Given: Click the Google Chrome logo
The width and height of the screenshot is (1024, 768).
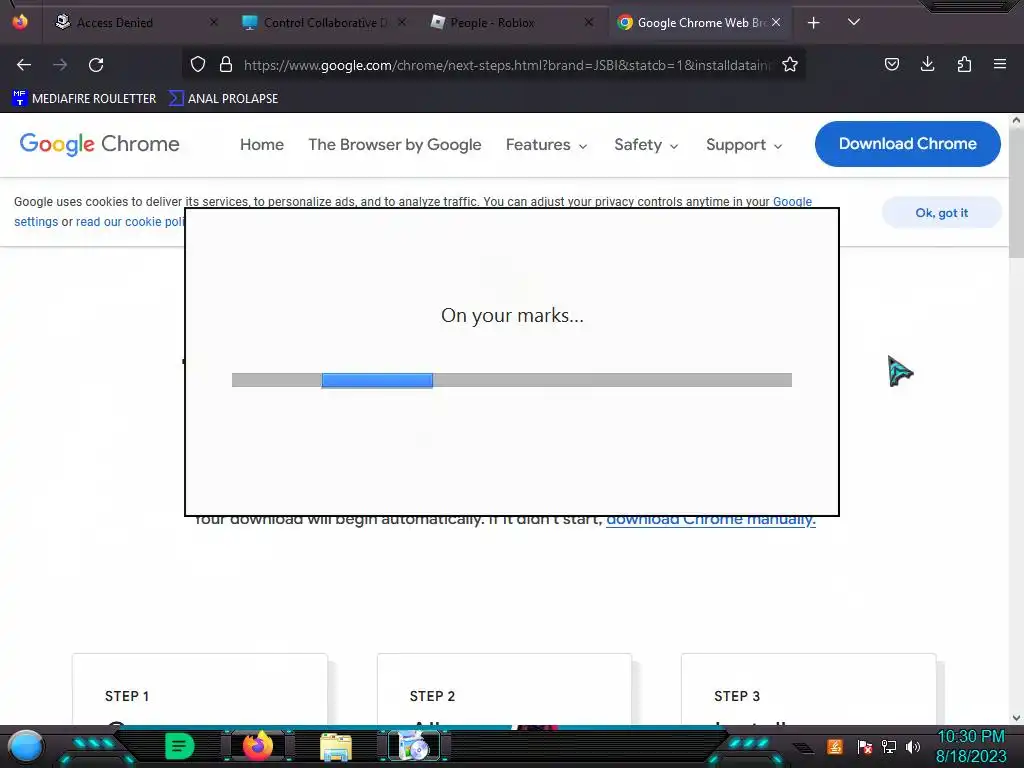Looking at the screenshot, I should point(99,144).
